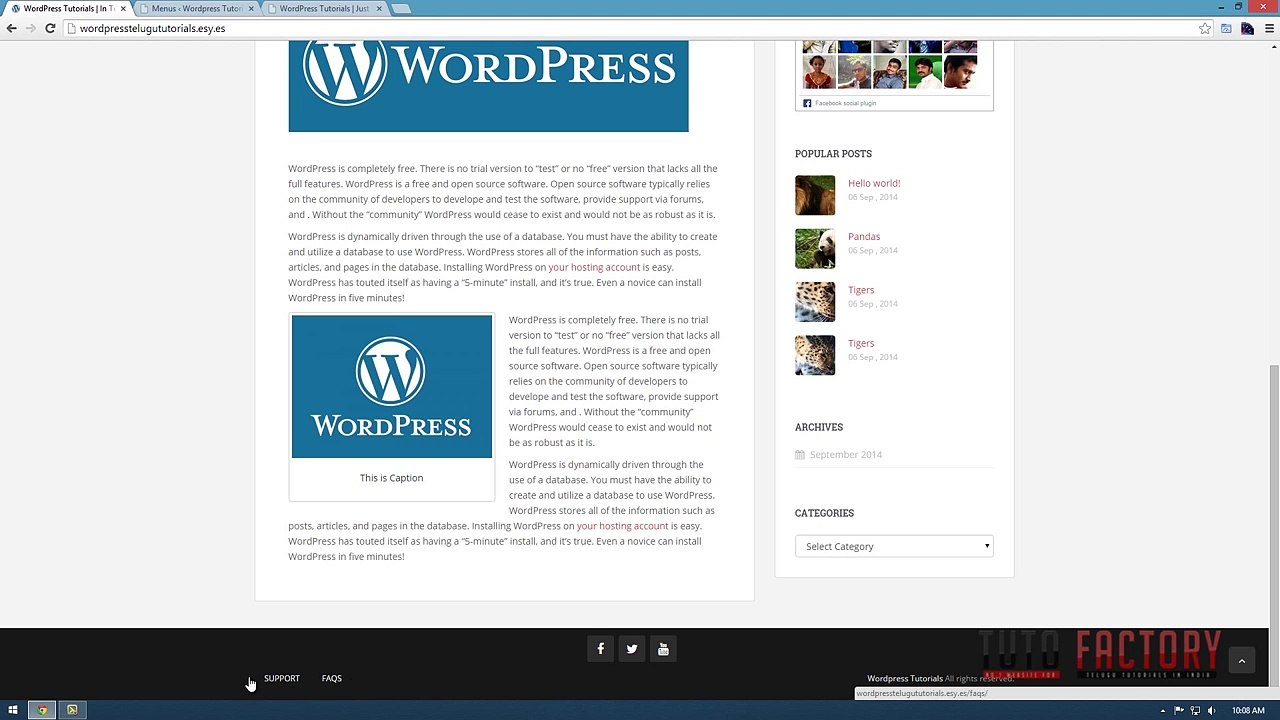
Task: Click the WordPress image with caption
Action: (392, 387)
